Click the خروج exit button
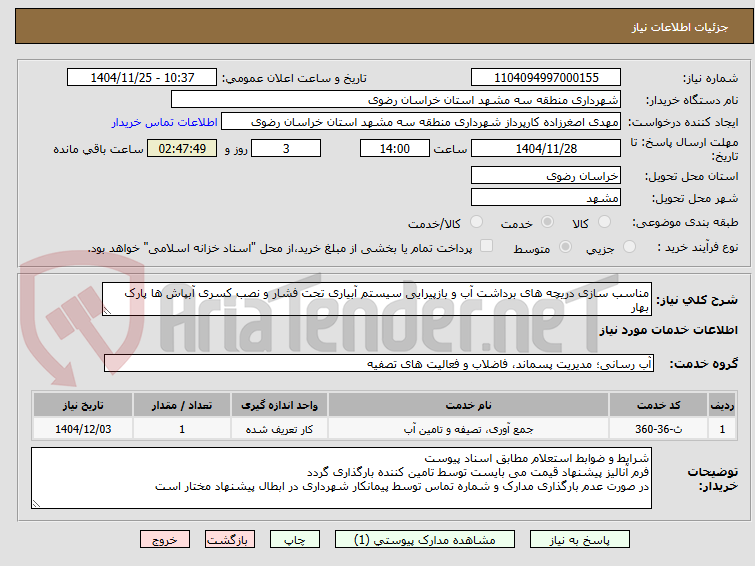The width and height of the screenshot is (755, 566). 165,540
